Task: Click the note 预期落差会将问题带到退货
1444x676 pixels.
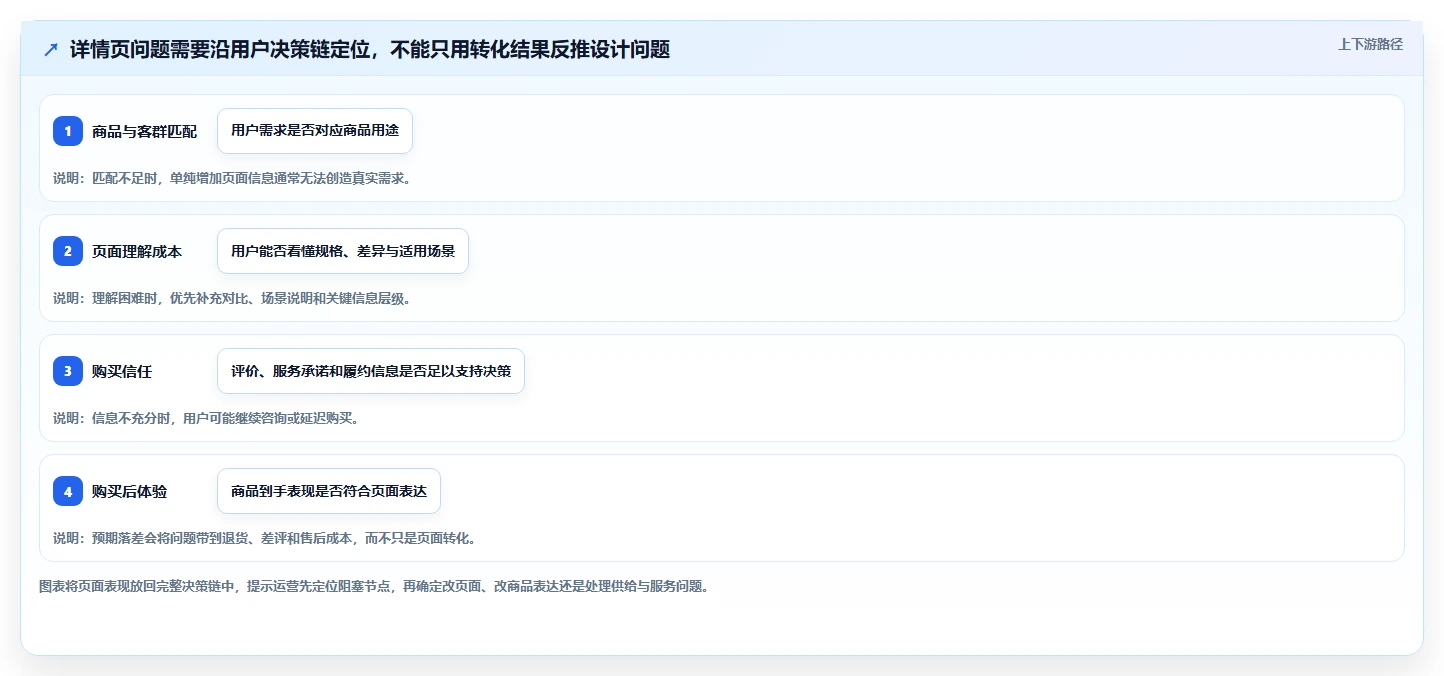Action: [x=264, y=538]
